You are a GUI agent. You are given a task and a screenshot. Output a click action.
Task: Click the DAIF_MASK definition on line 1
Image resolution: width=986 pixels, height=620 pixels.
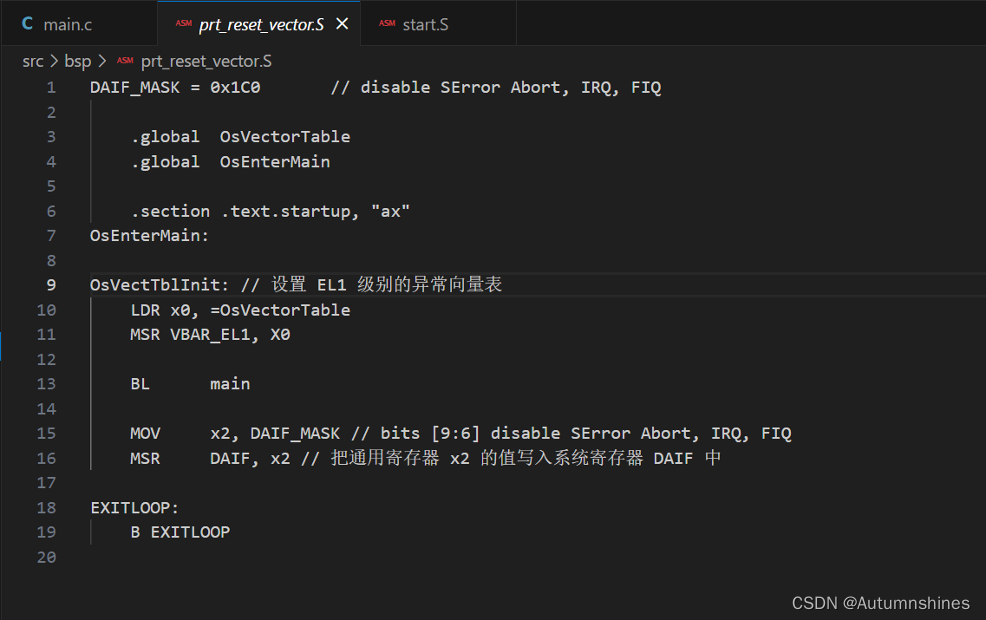(x=135, y=87)
